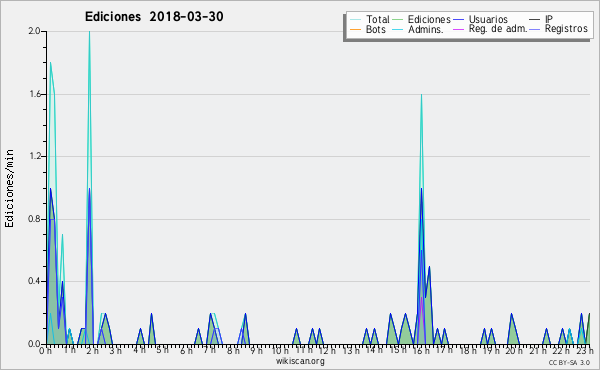
Task: Click the 1.6 tick label on y-axis
Action: pos(35,94)
